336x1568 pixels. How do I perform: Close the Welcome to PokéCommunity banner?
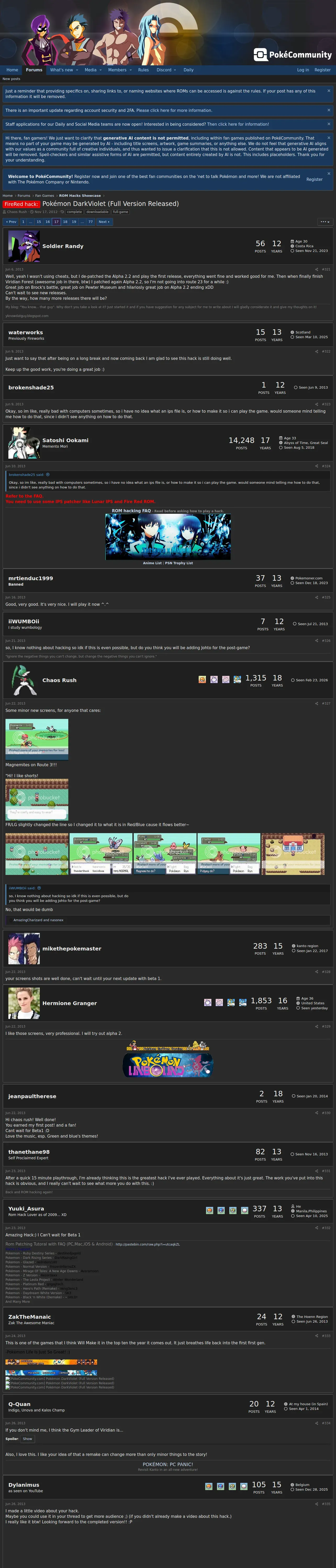coord(329,174)
